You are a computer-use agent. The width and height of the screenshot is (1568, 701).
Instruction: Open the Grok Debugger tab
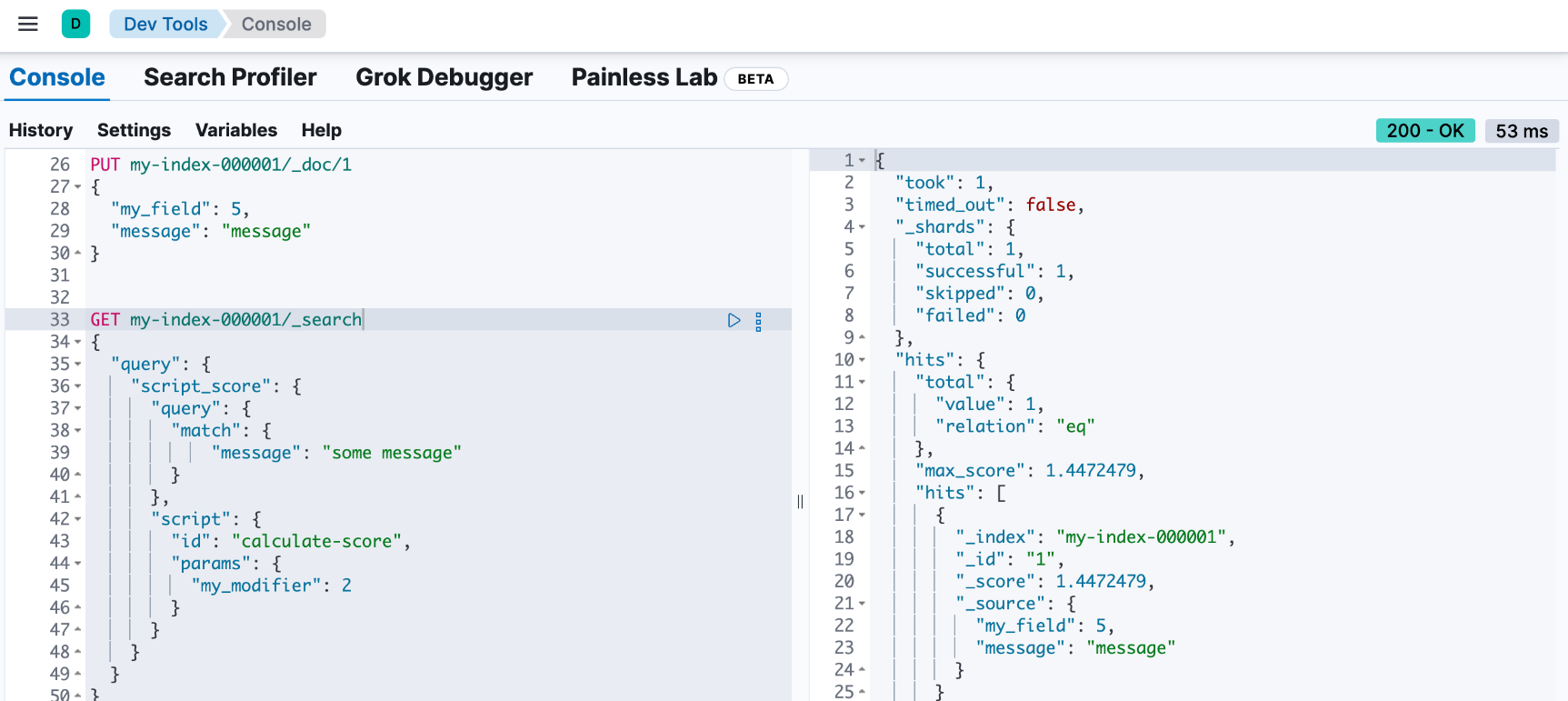tap(444, 77)
